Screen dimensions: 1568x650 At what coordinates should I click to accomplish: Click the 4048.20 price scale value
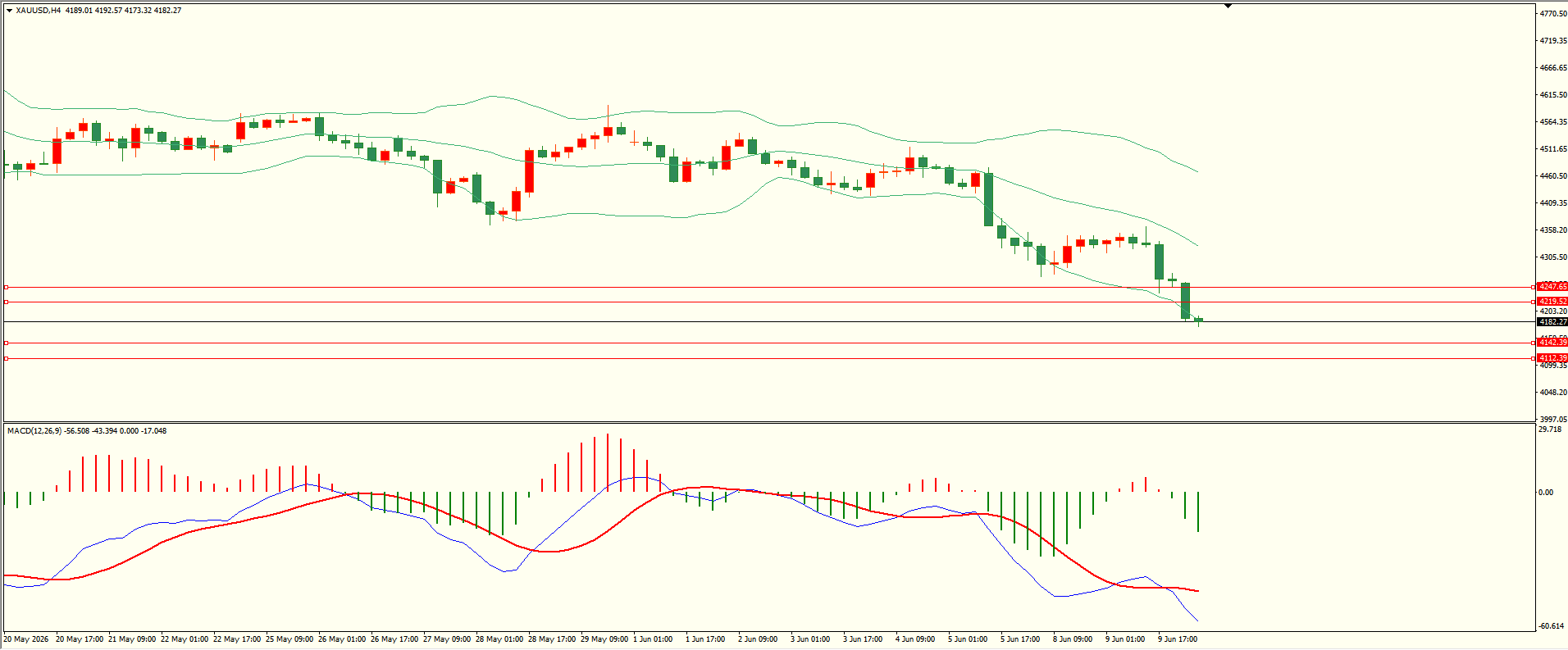click(1553, 393)
